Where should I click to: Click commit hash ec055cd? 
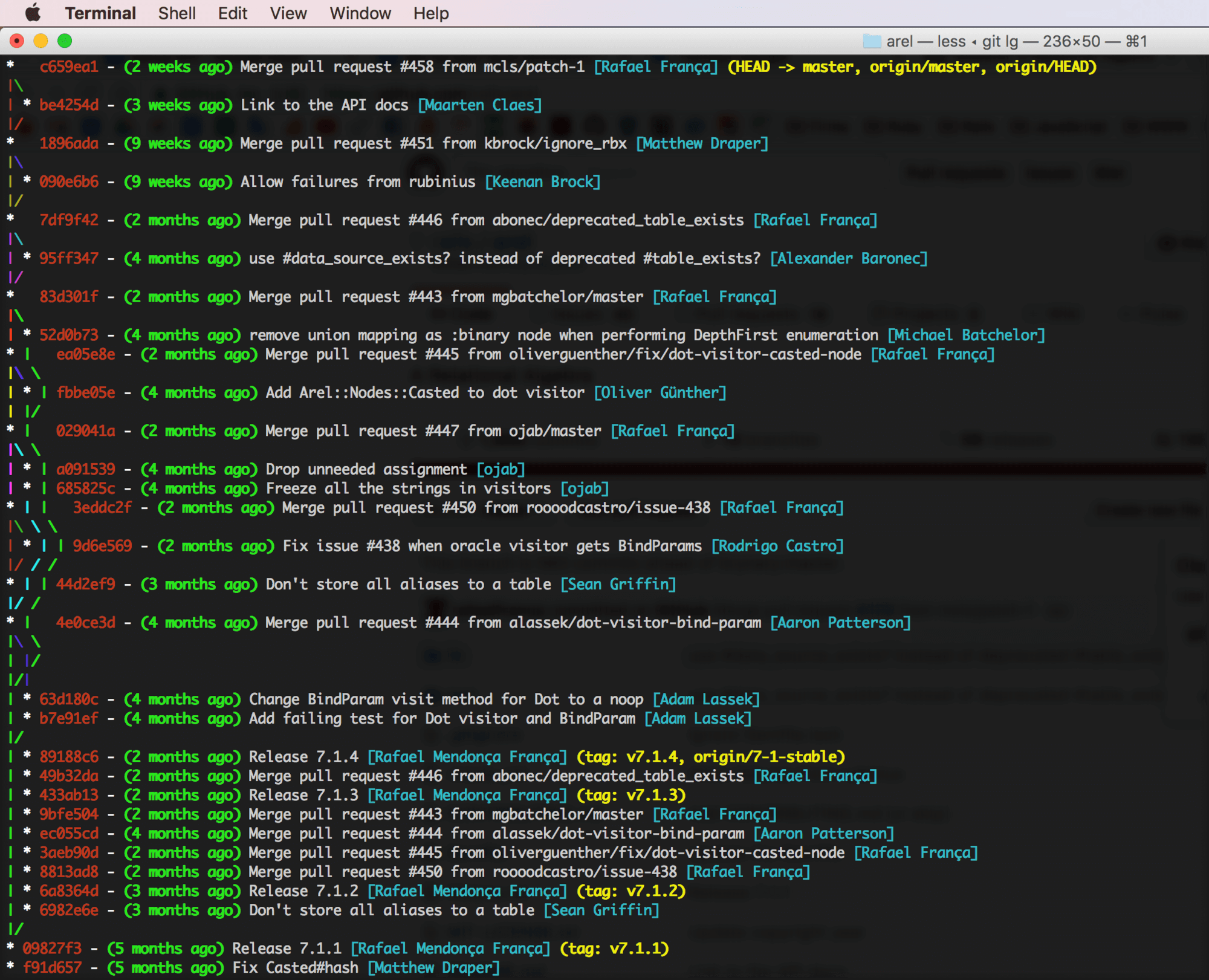coord(69,834)
